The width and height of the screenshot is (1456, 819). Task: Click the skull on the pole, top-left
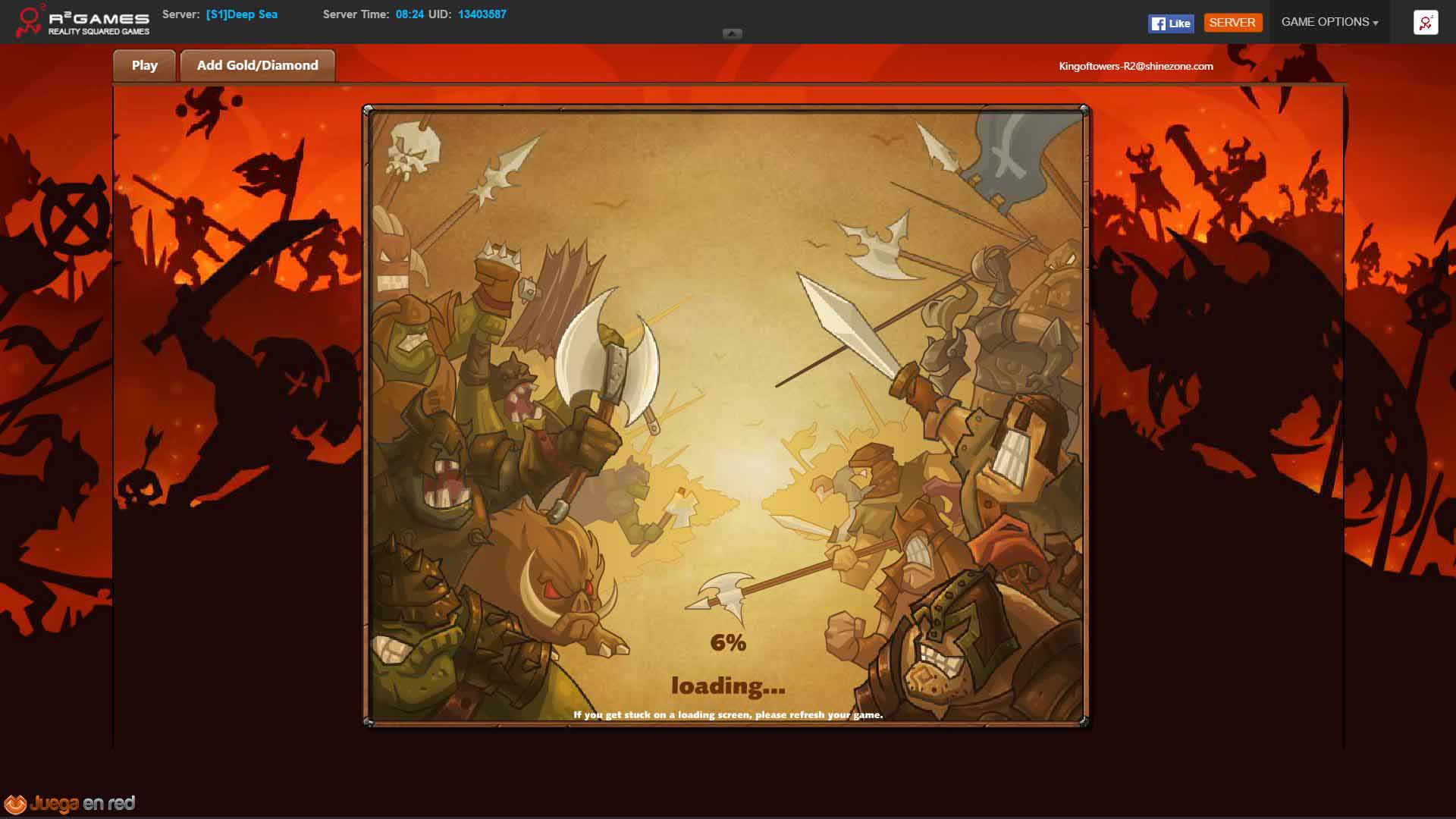coord(412,149)
